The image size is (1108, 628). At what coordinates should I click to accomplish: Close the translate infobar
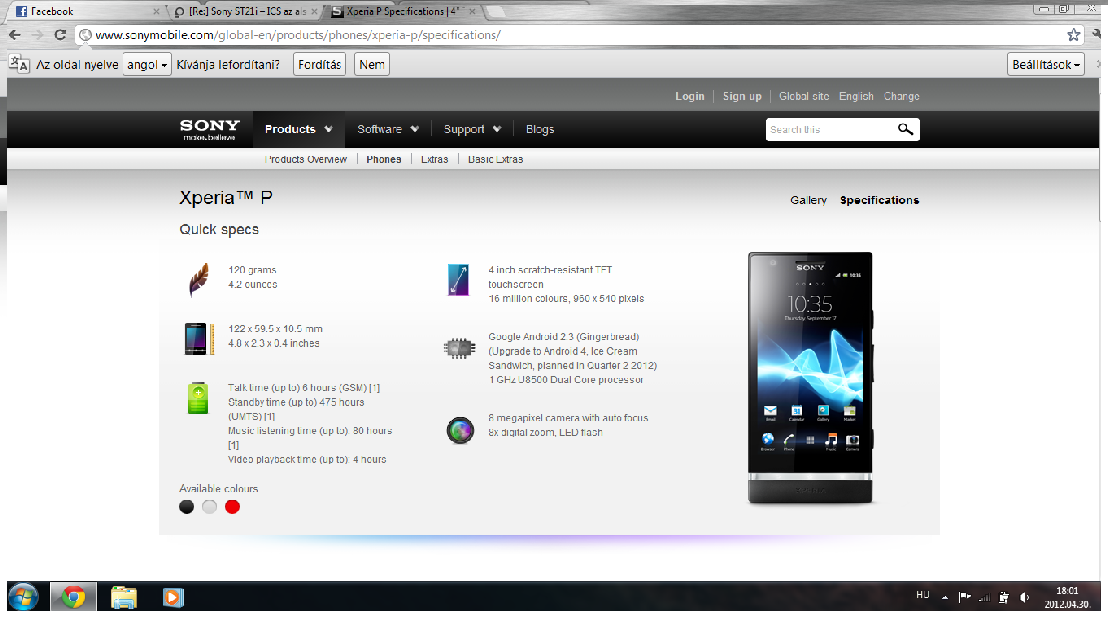point(1099,64)
